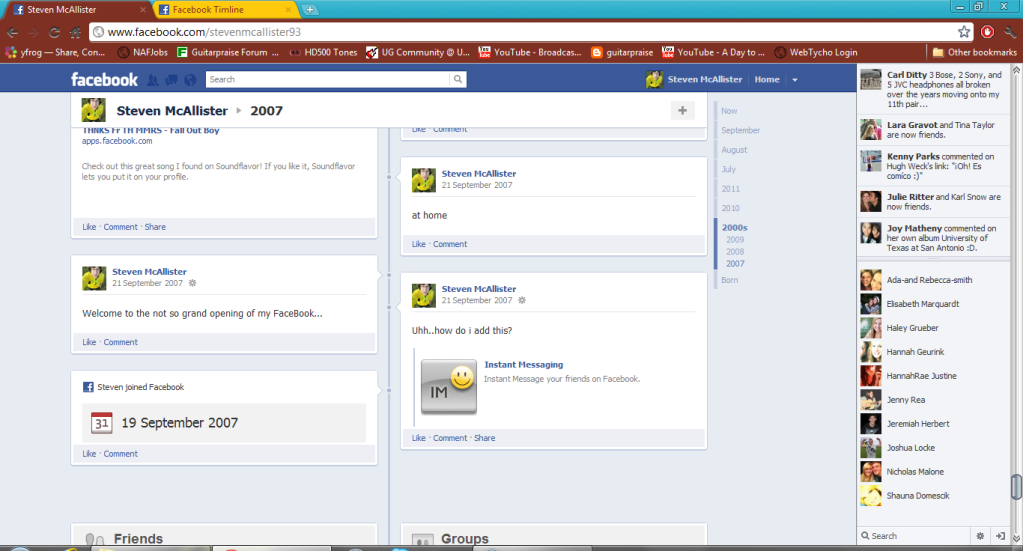Open notifications globe icon
This screenshot has height=551, width=1023.
point(190,80)
